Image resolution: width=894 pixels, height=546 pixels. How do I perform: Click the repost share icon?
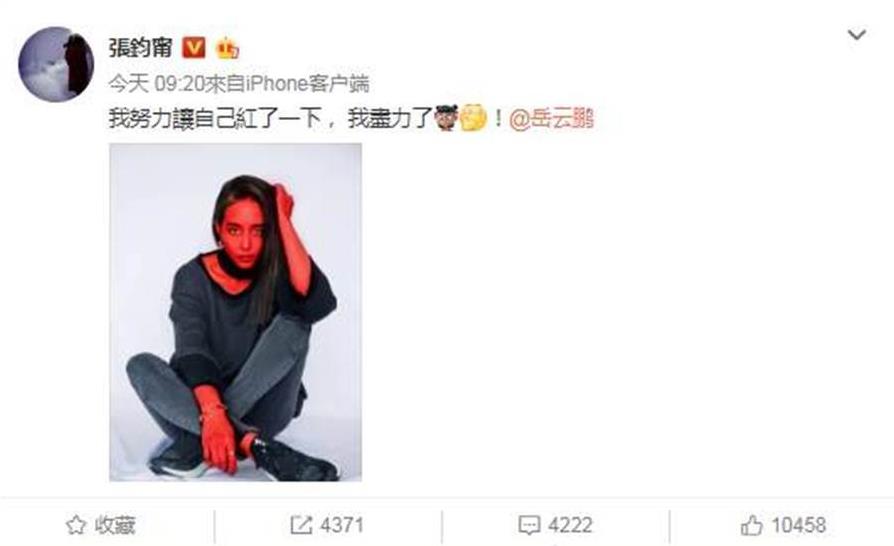coord(301,525)
